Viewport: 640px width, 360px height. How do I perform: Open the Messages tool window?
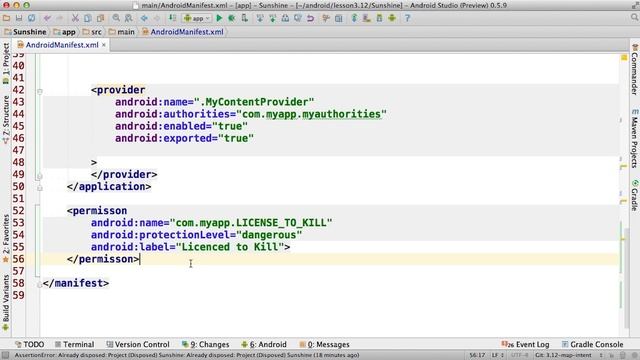(x=324, y=344)
